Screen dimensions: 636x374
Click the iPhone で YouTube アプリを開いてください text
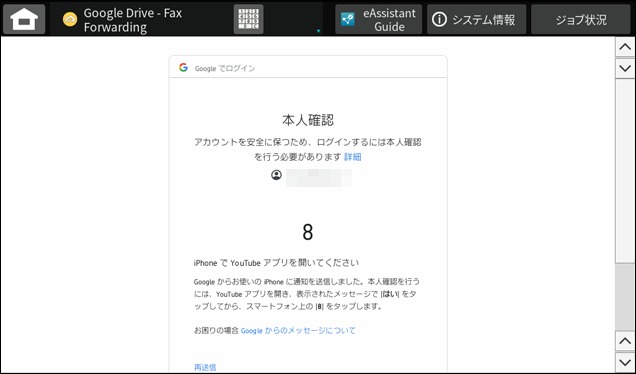click(276, 263)
